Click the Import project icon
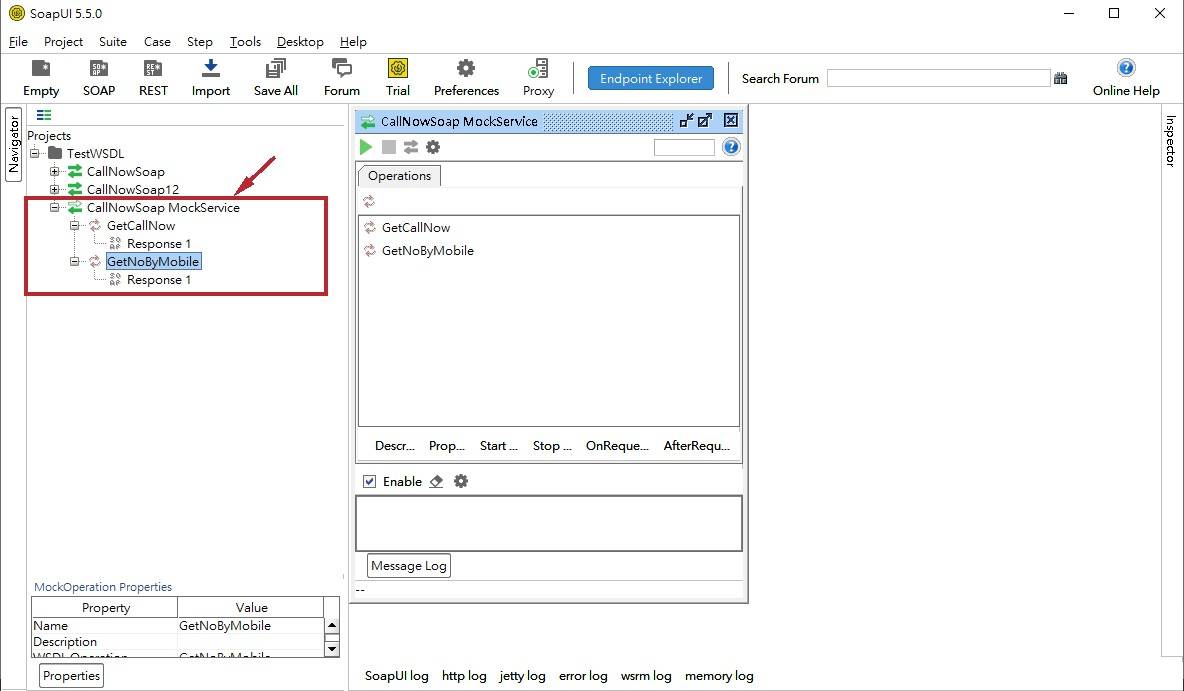 (x=211, y=79)
